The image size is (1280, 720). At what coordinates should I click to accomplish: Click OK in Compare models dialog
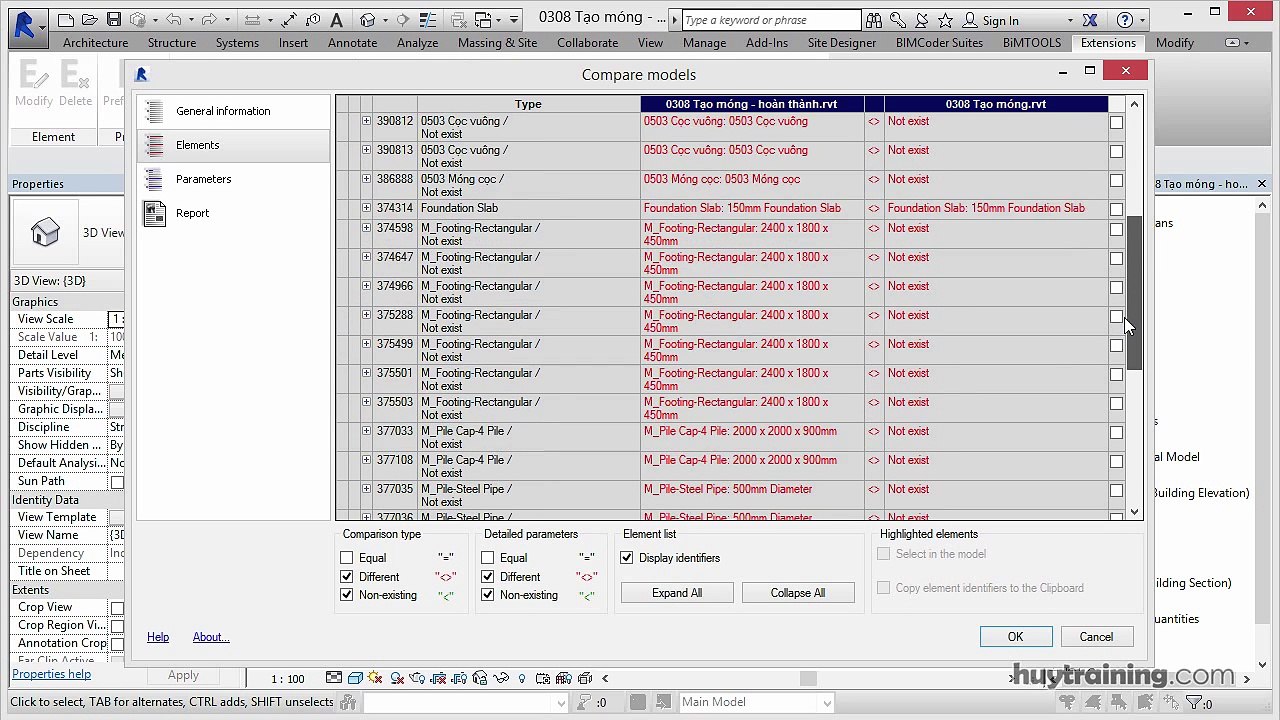(x=1015, y=637)
